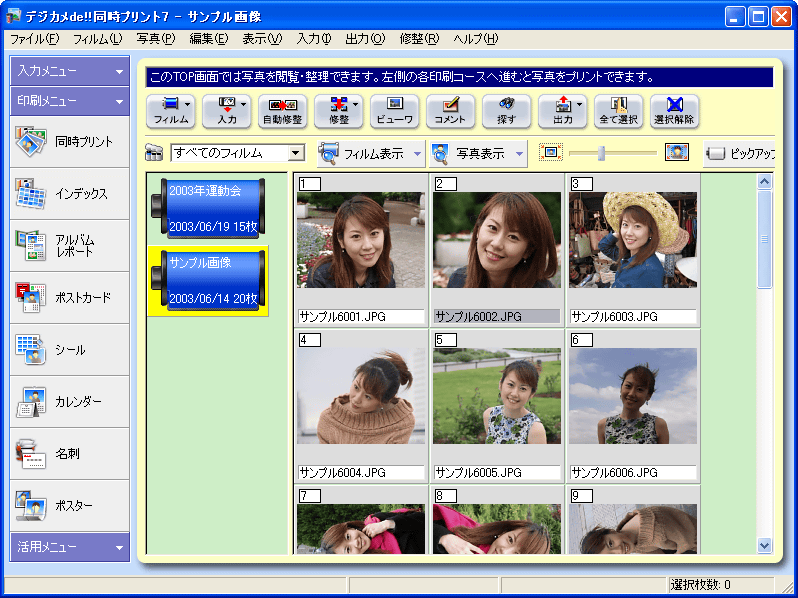Open the 入力(I) menu
798x598 pixels.
(x=314, y=39)
